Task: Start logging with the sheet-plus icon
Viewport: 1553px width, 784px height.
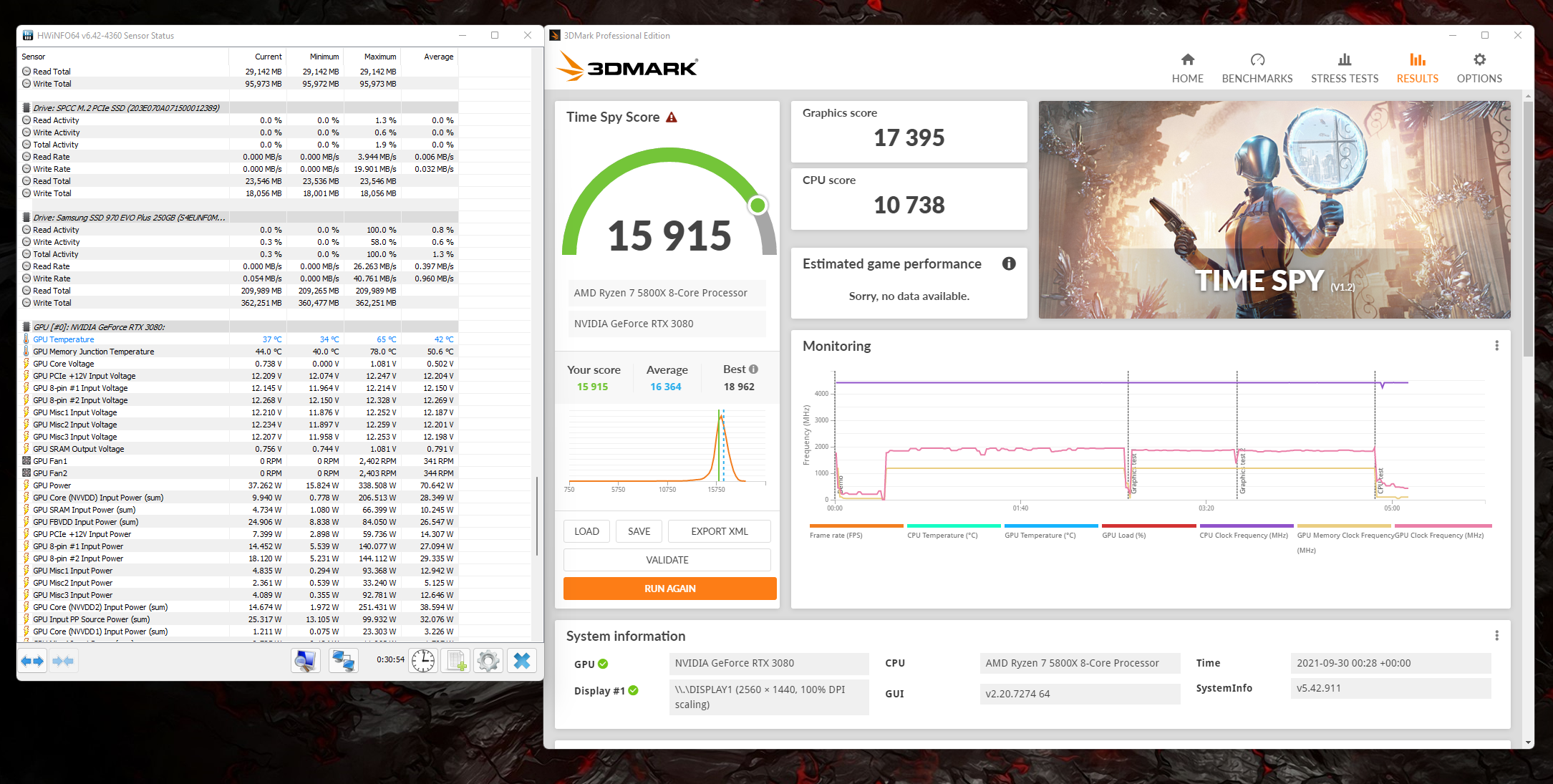Action: click(x=455, y=661)
